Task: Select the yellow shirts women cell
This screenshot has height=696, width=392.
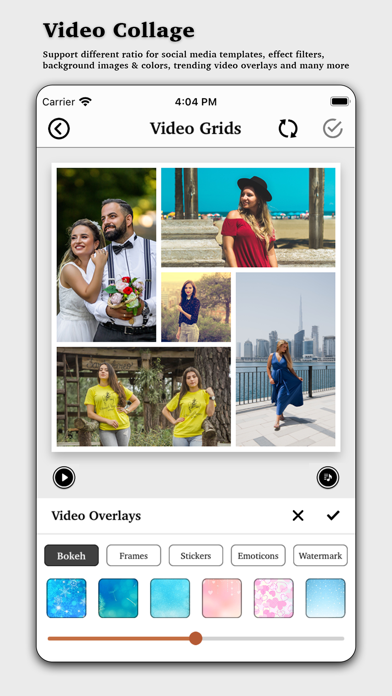Action: (144, 396)
